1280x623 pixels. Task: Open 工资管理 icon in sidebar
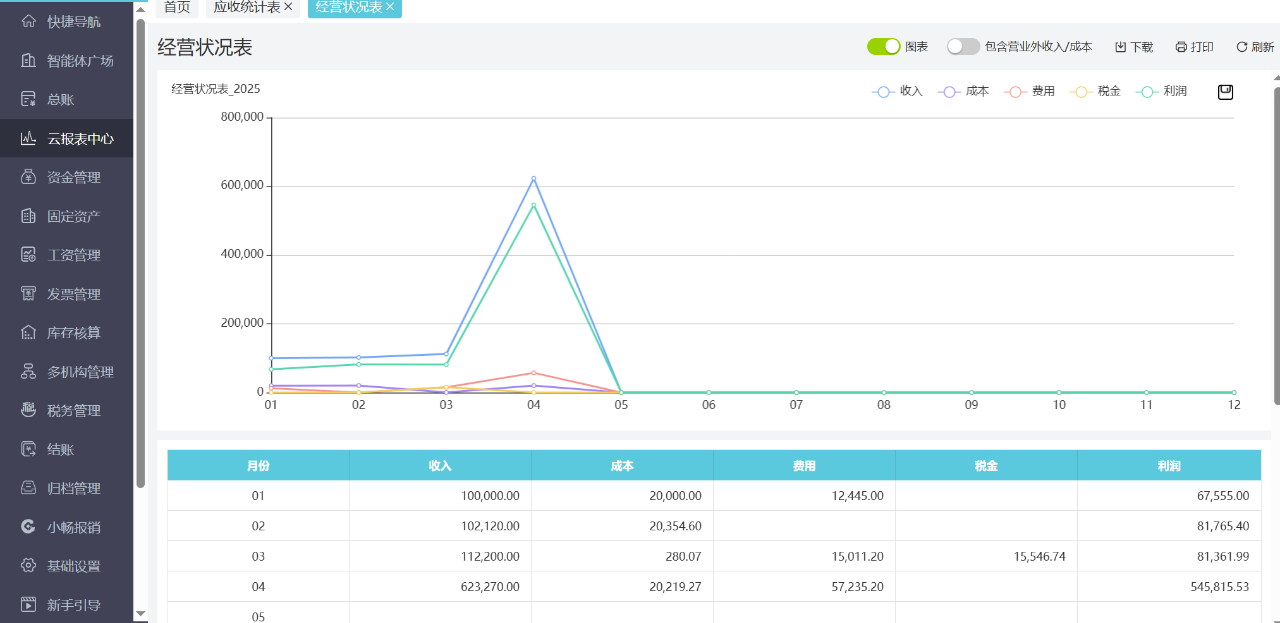click(28, 255)
